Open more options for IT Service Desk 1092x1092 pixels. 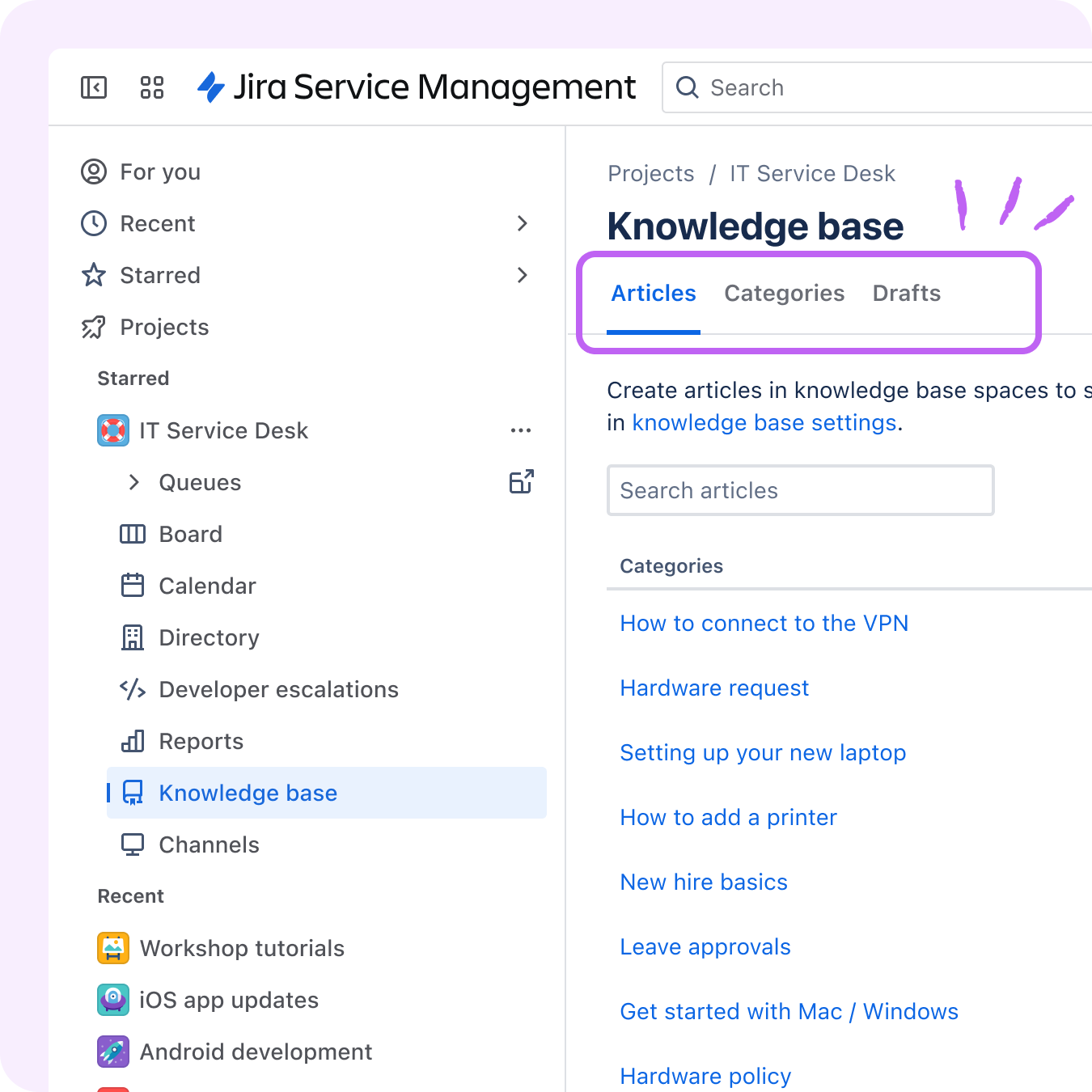(521, 430)
